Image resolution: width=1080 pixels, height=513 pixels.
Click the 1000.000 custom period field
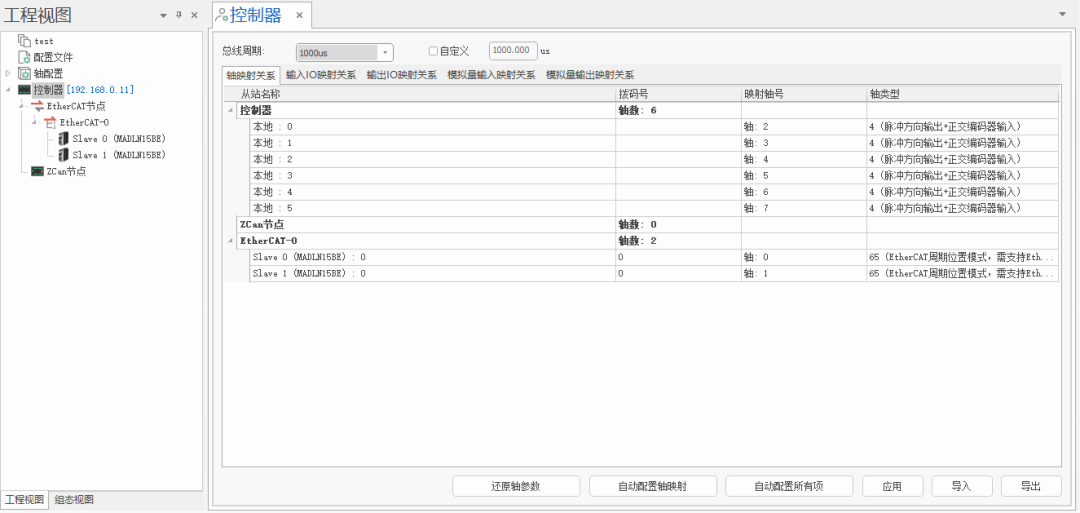click(513, 51)
